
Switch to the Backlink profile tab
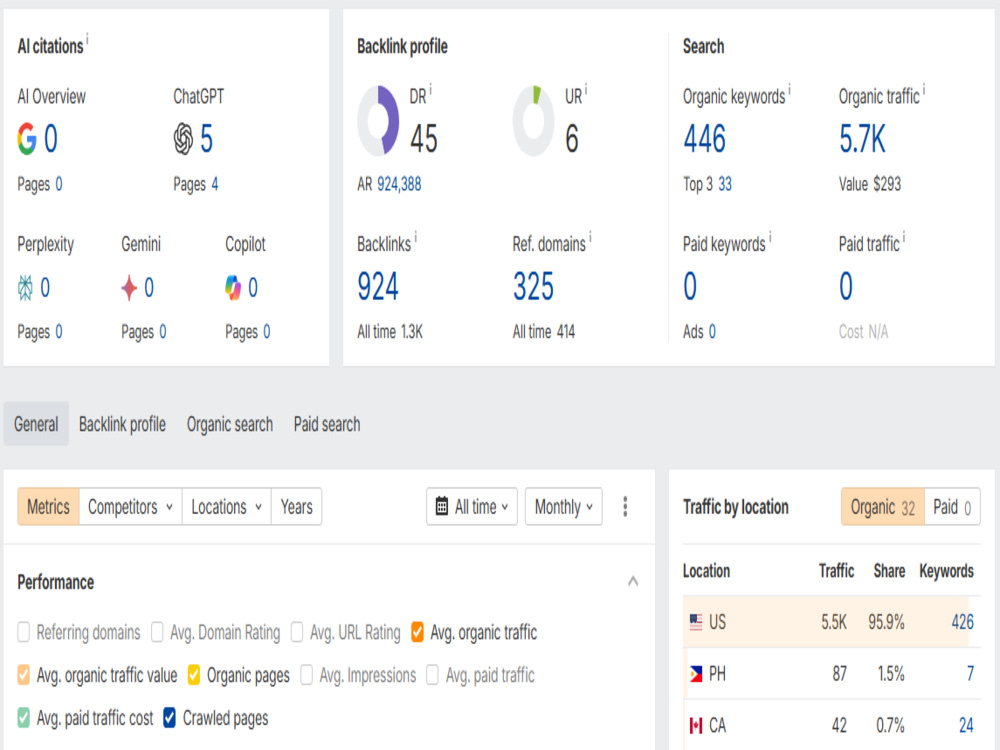[122, 423]
